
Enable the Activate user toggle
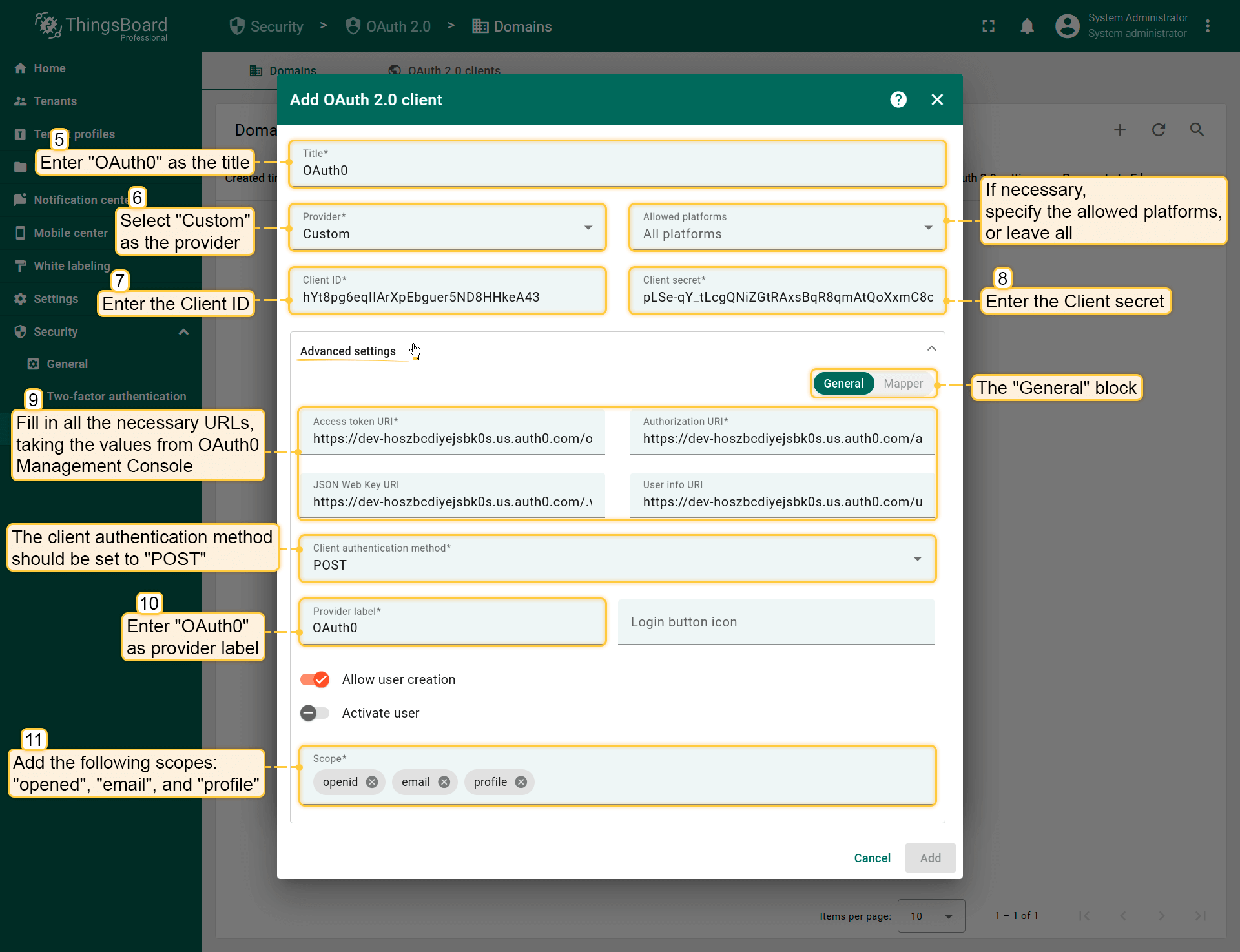click(x=315, y=713)
